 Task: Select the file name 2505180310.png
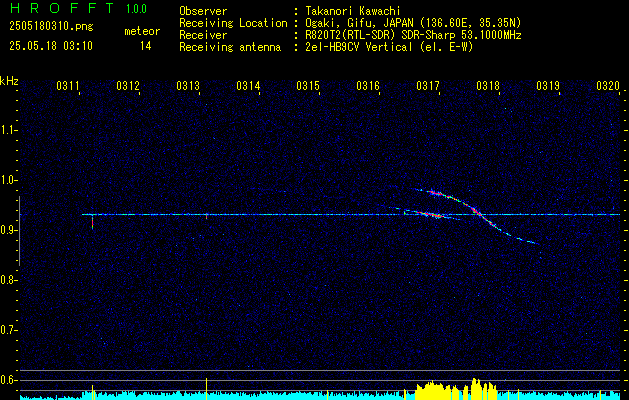51,27
